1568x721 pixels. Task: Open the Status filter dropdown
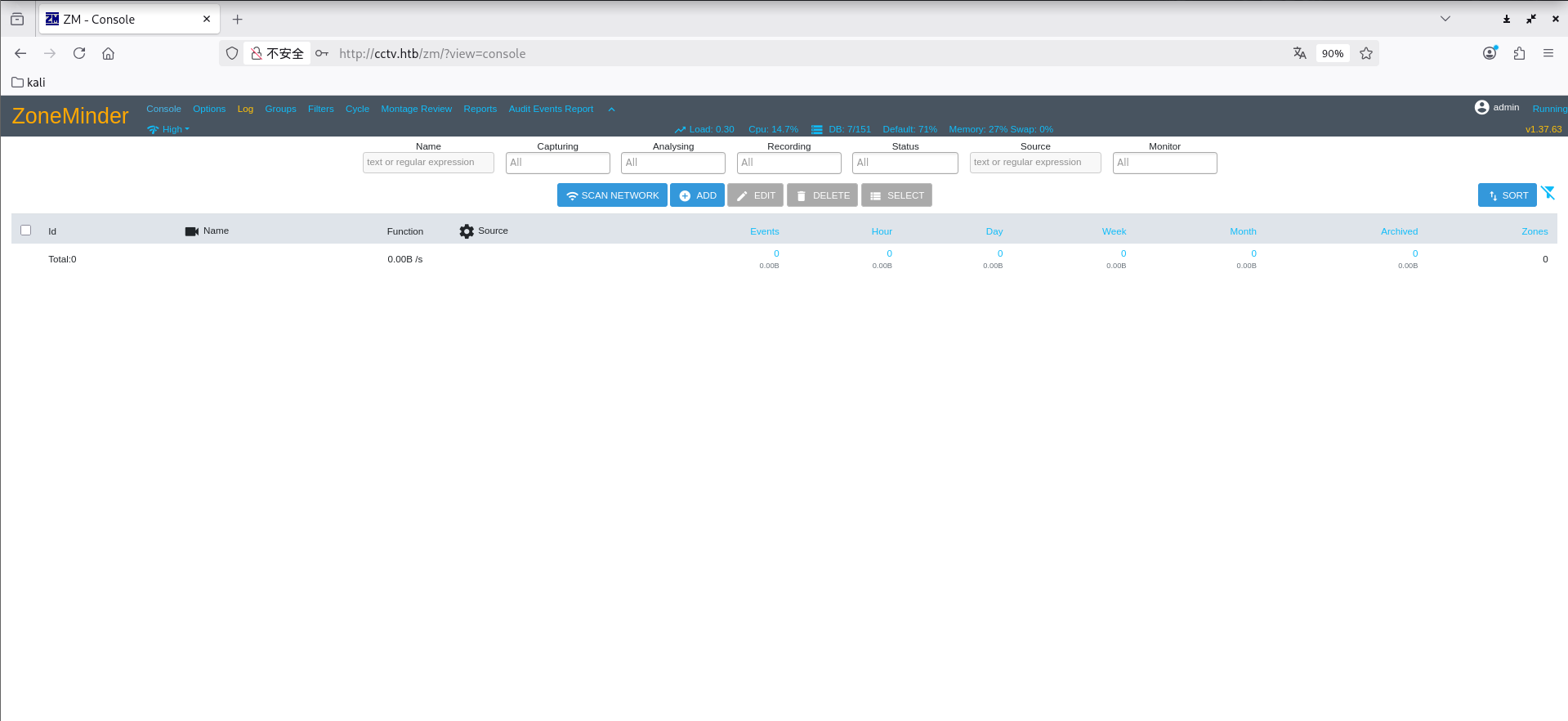[x=905, y=163]
